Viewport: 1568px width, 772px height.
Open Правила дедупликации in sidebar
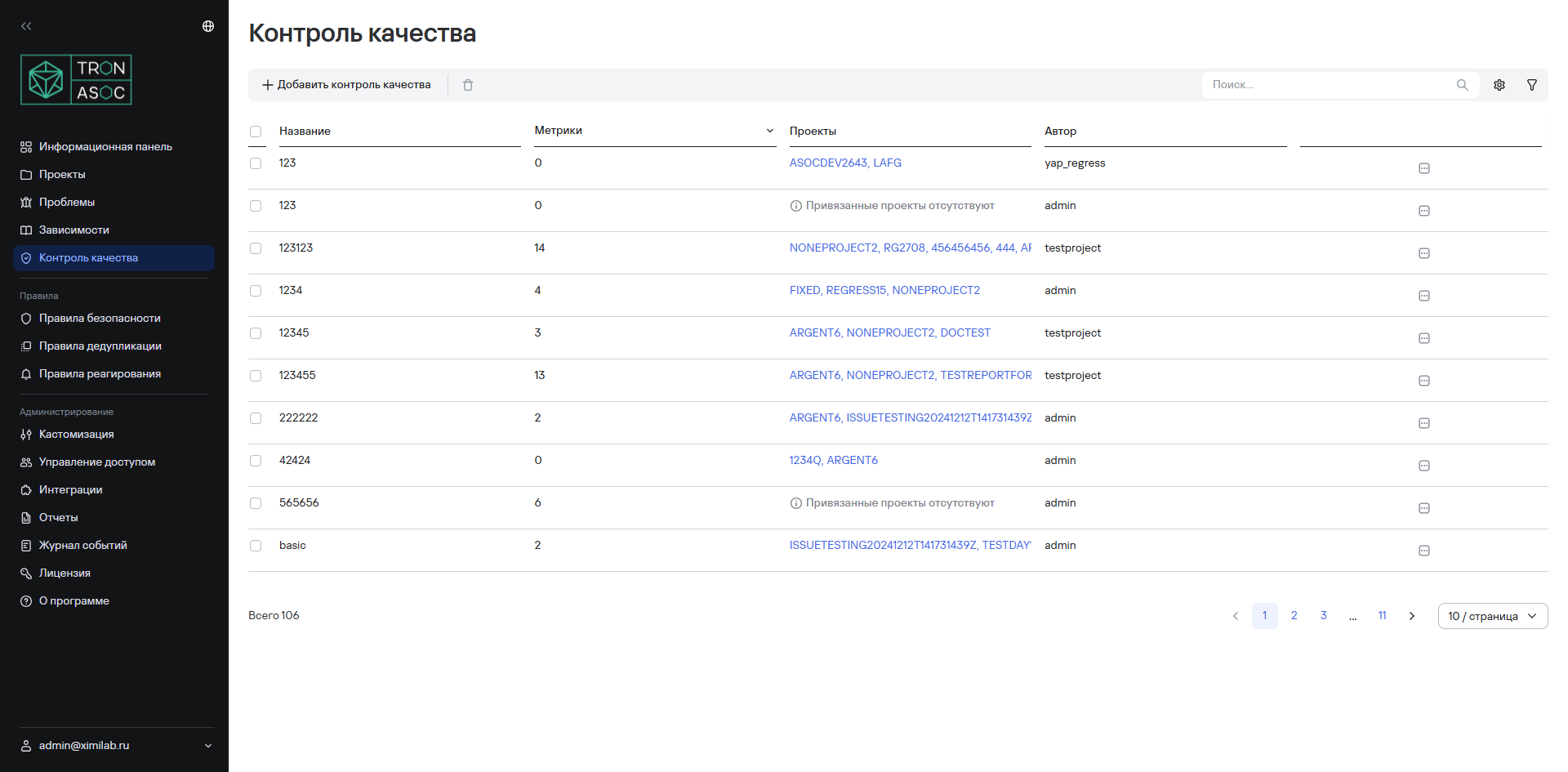point(114,346)
